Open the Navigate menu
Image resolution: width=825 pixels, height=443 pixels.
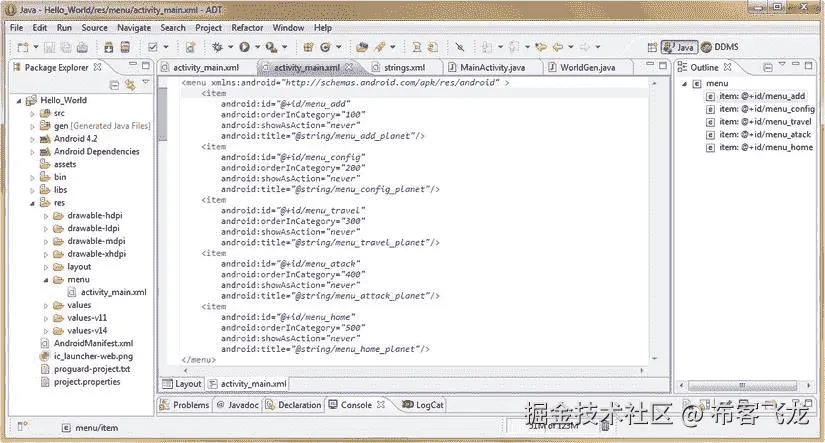click(x=134, y=28)
